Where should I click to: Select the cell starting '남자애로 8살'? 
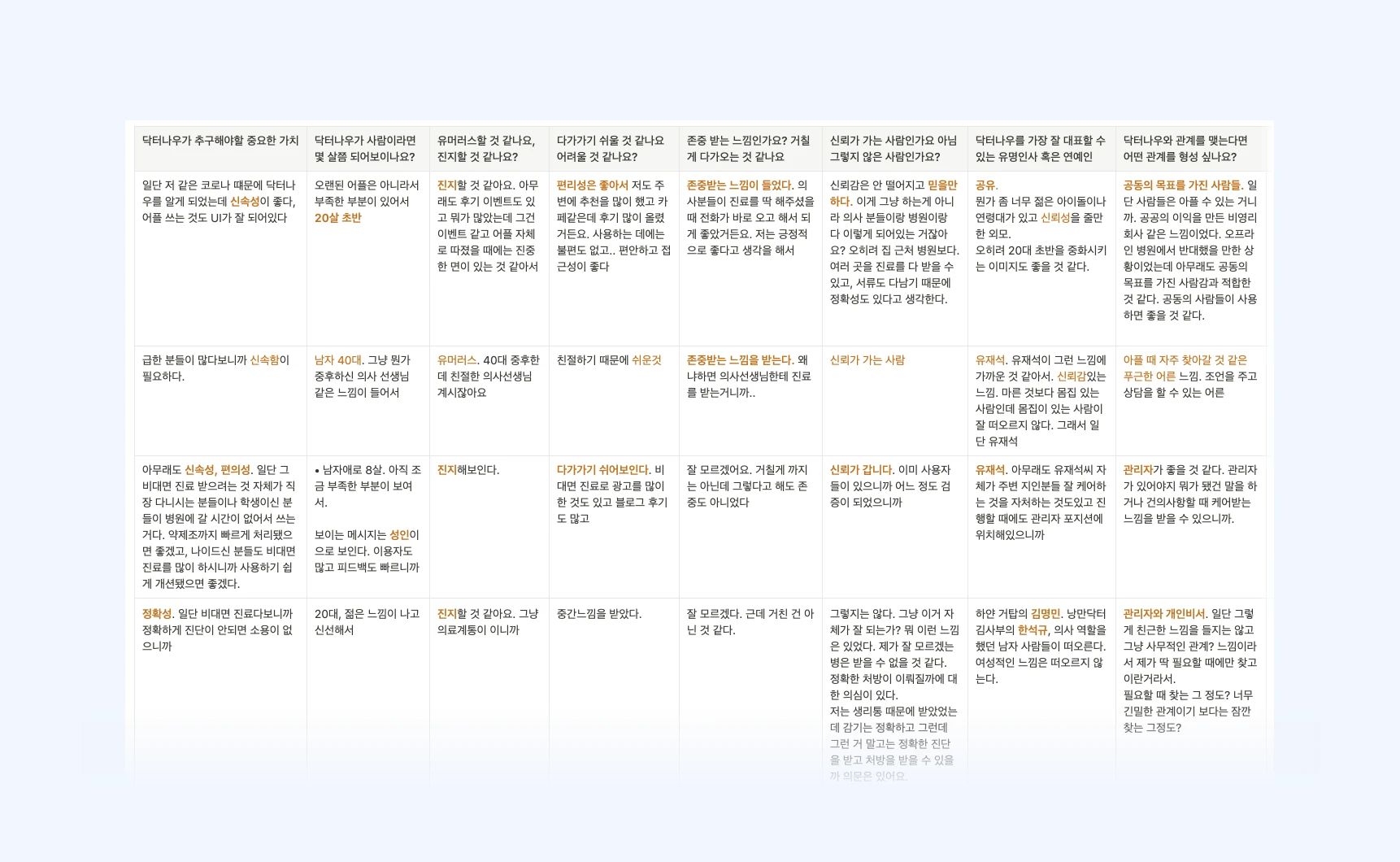[x=367, y=527]
